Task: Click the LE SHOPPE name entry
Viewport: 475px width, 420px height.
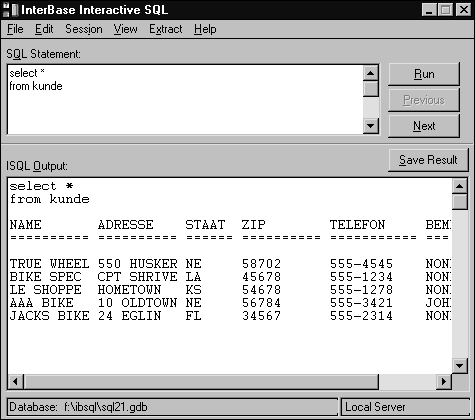Action: [45, 290]
